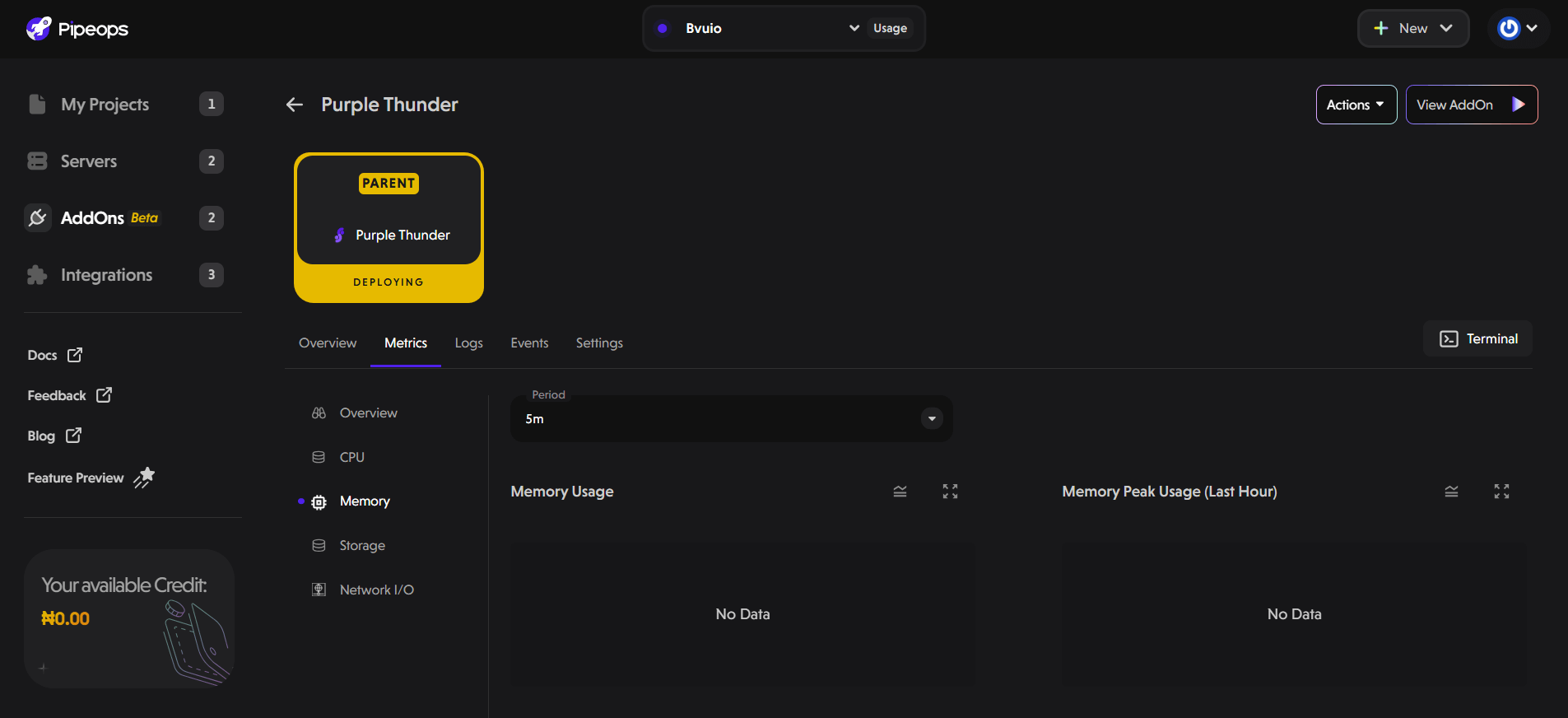
Task: Click the Memory chip icon
Action: click(319, 502)
